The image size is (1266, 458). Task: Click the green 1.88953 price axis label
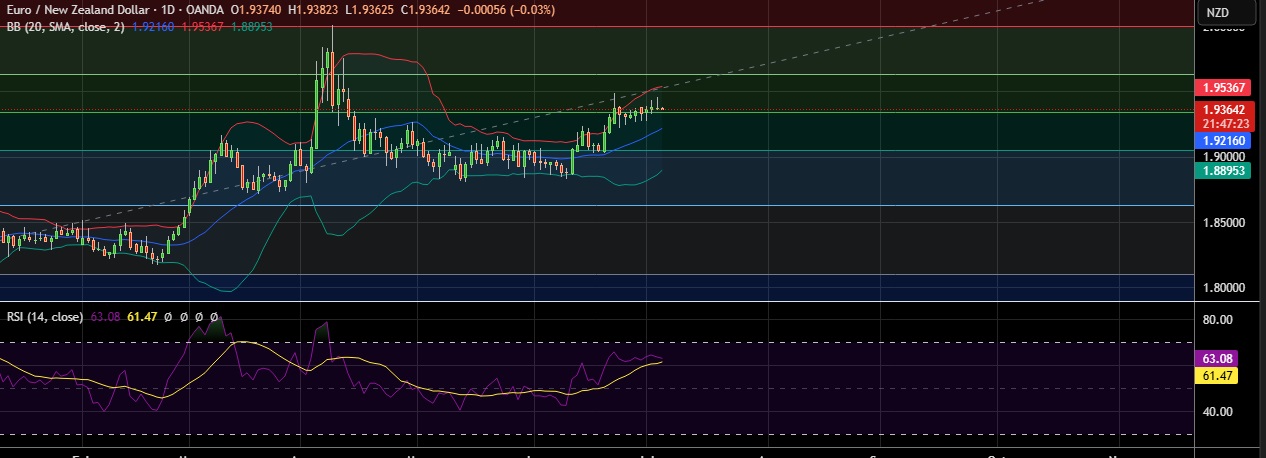coord(1225,171)
